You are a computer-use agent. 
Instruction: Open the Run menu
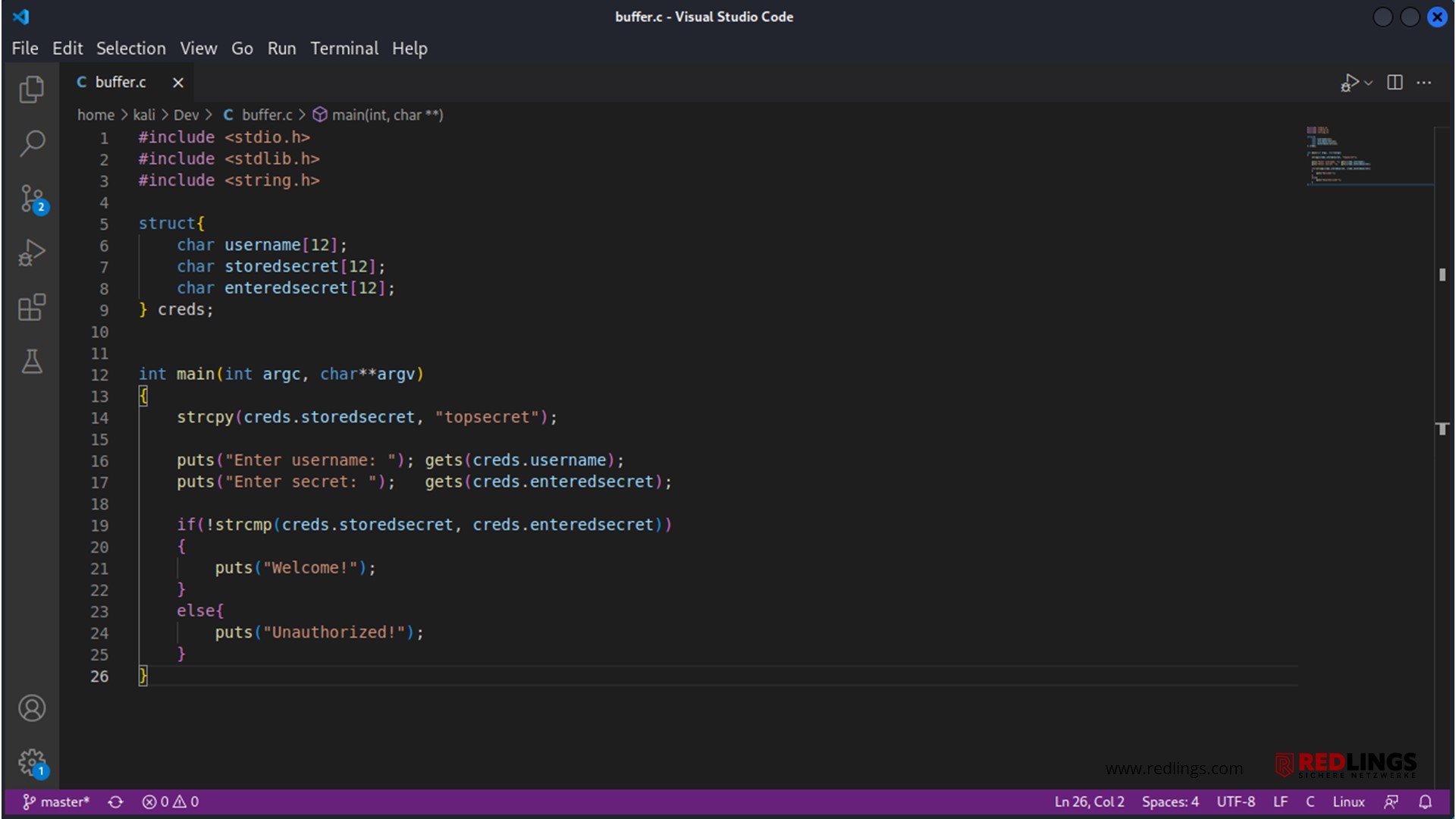pyautogui.click(x=281, y=49)
